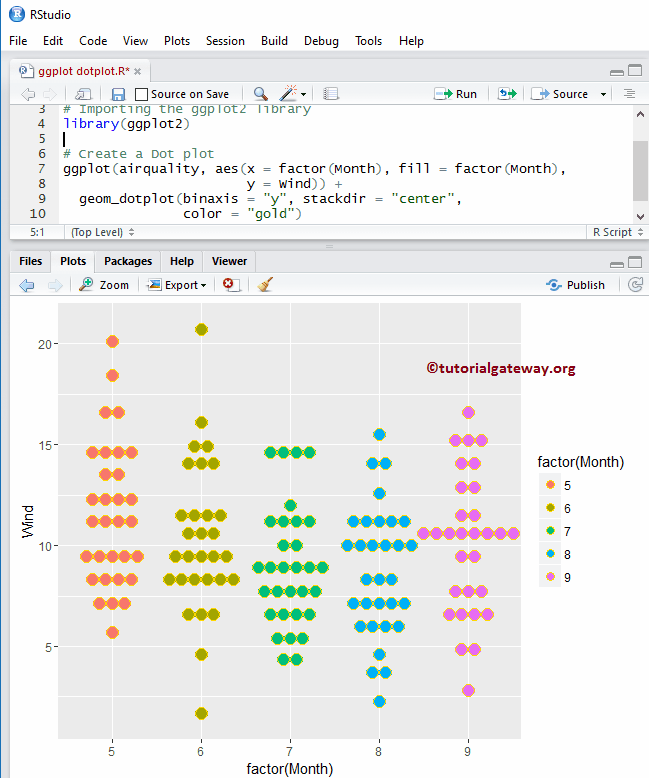Open the Session menu
The image size is (649, 778).
[225, 41]
